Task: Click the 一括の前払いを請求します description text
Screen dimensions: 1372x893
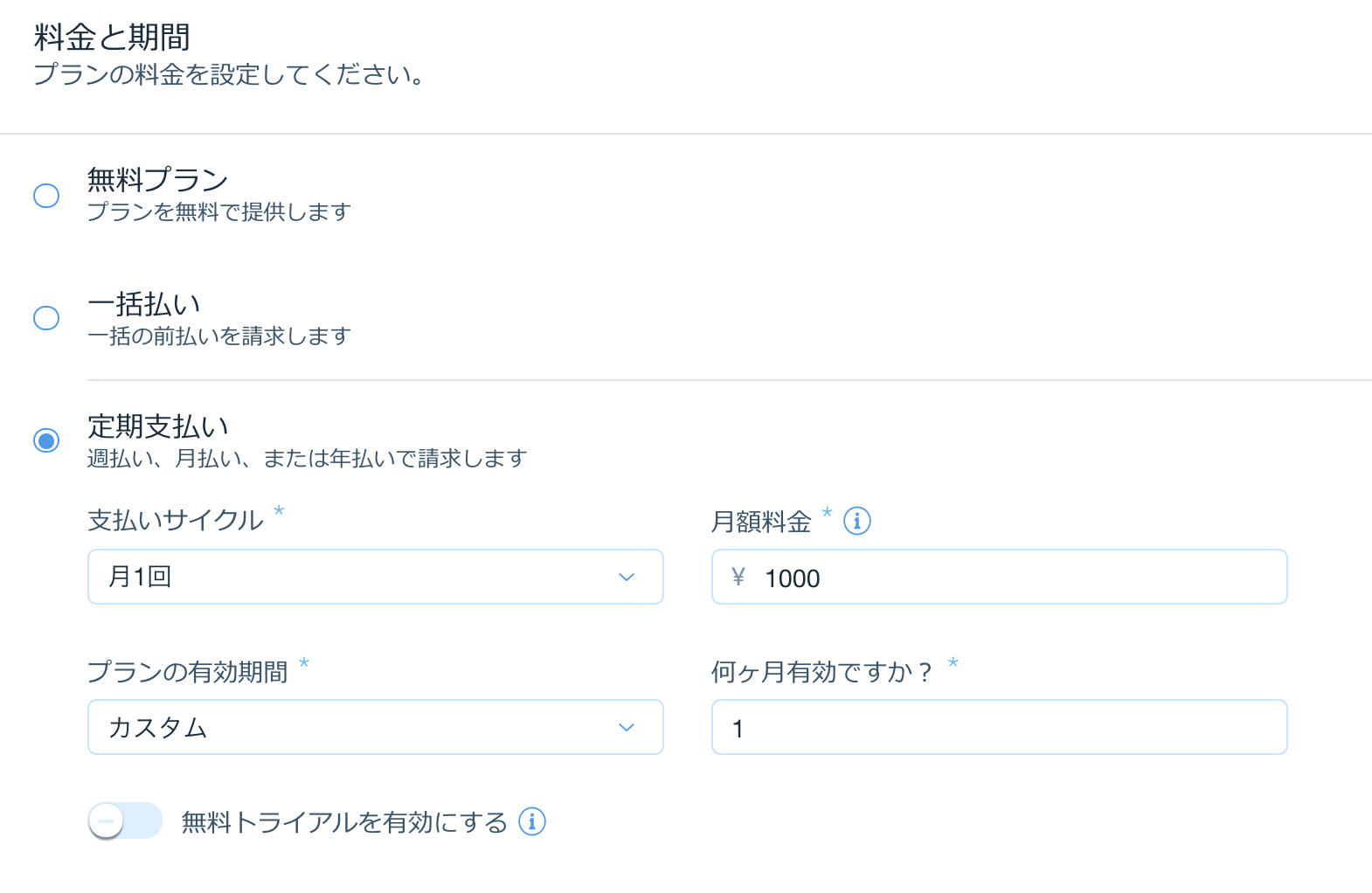Action: (219, 336)
